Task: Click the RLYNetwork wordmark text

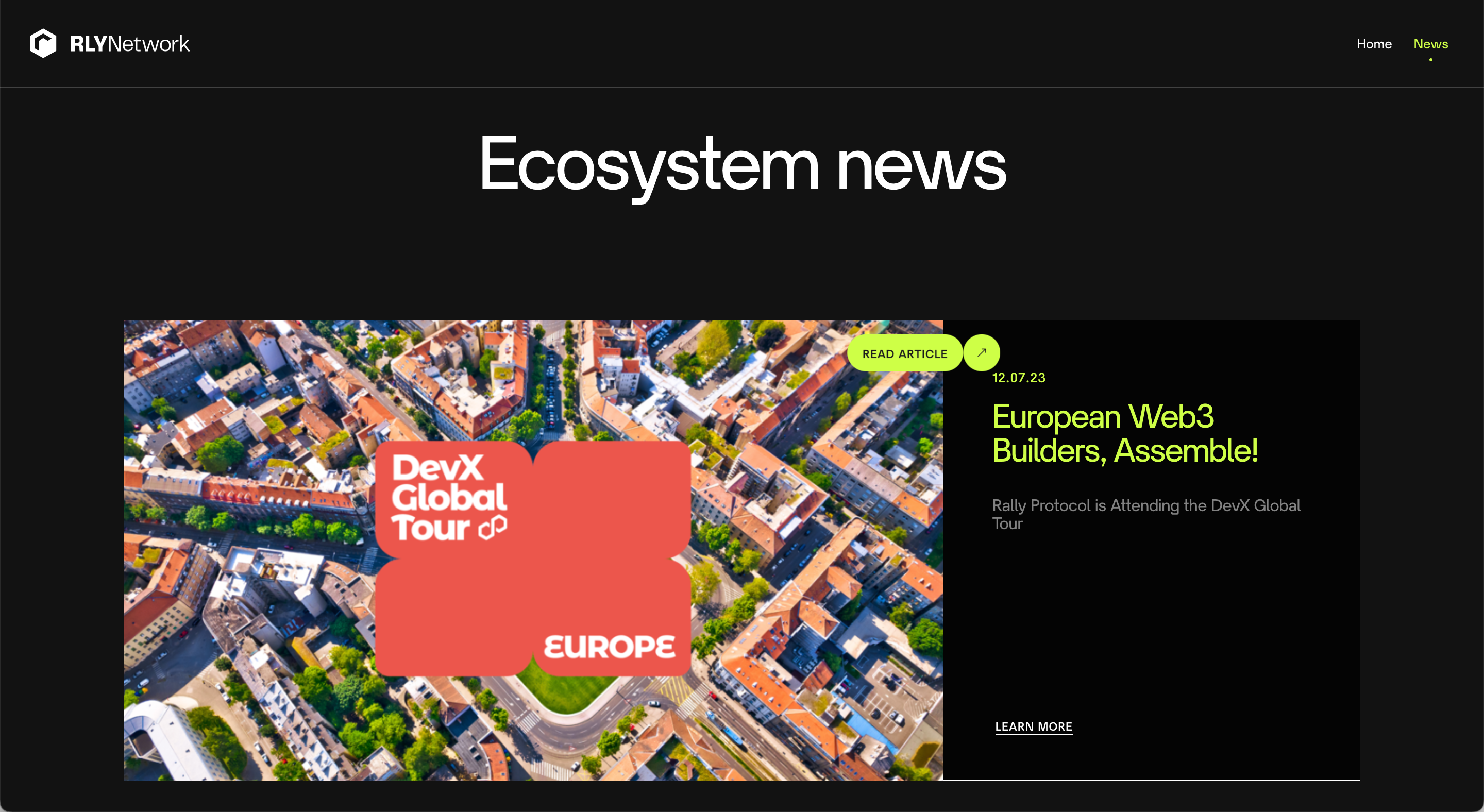Action: [x=130, y=44]
